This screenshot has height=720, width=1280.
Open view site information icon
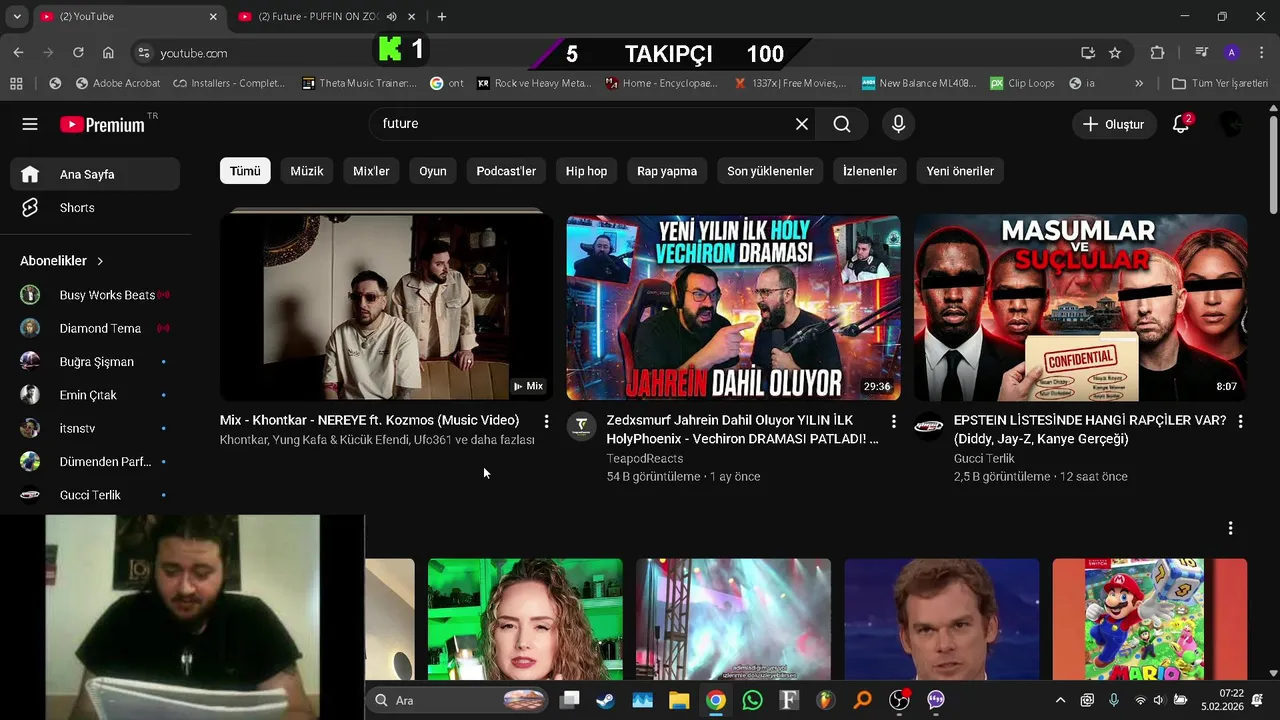pyautogui.click(x=144, y=53)
